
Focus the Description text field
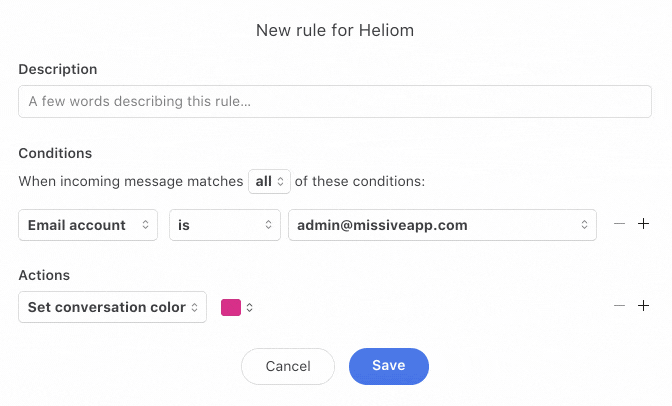tap(335, 101)
